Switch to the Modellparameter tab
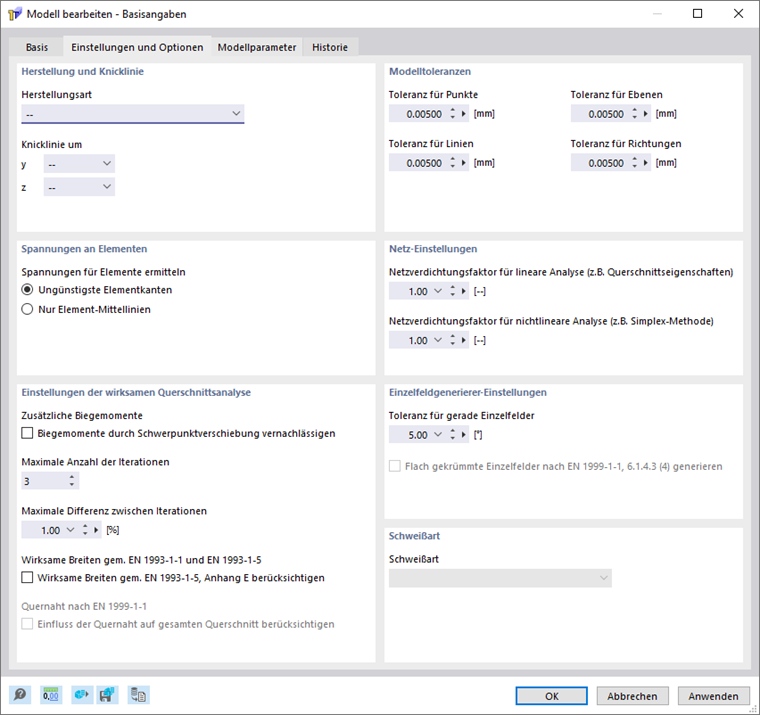 (x=257, y=47)
